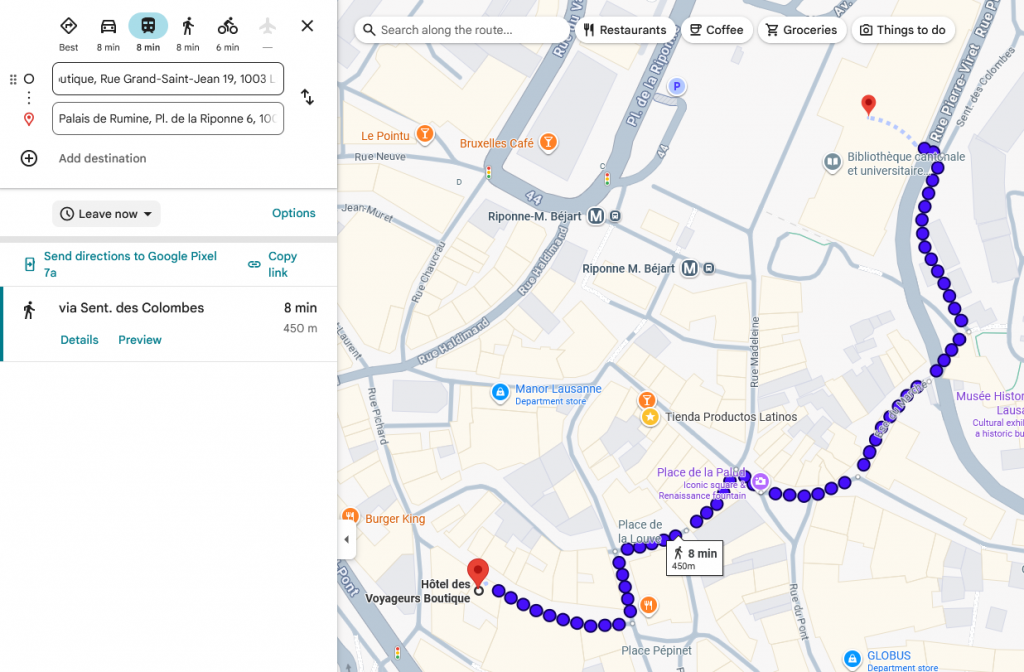Select the transit travel mode
1024x672 pixels.
[148, 27]
